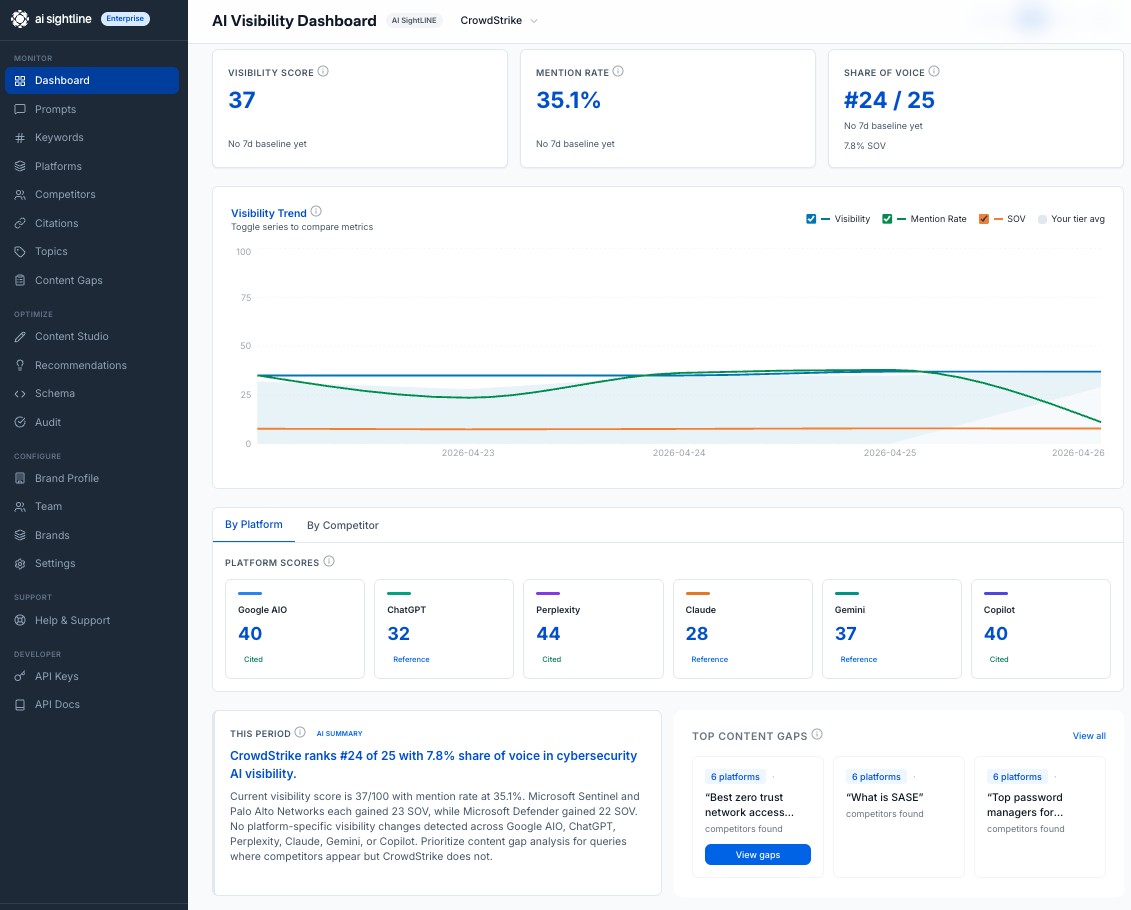Toggle the Mention Rate series checkbox
Viewport: 1131px width, 910px height.
click(x=887, y=219)
